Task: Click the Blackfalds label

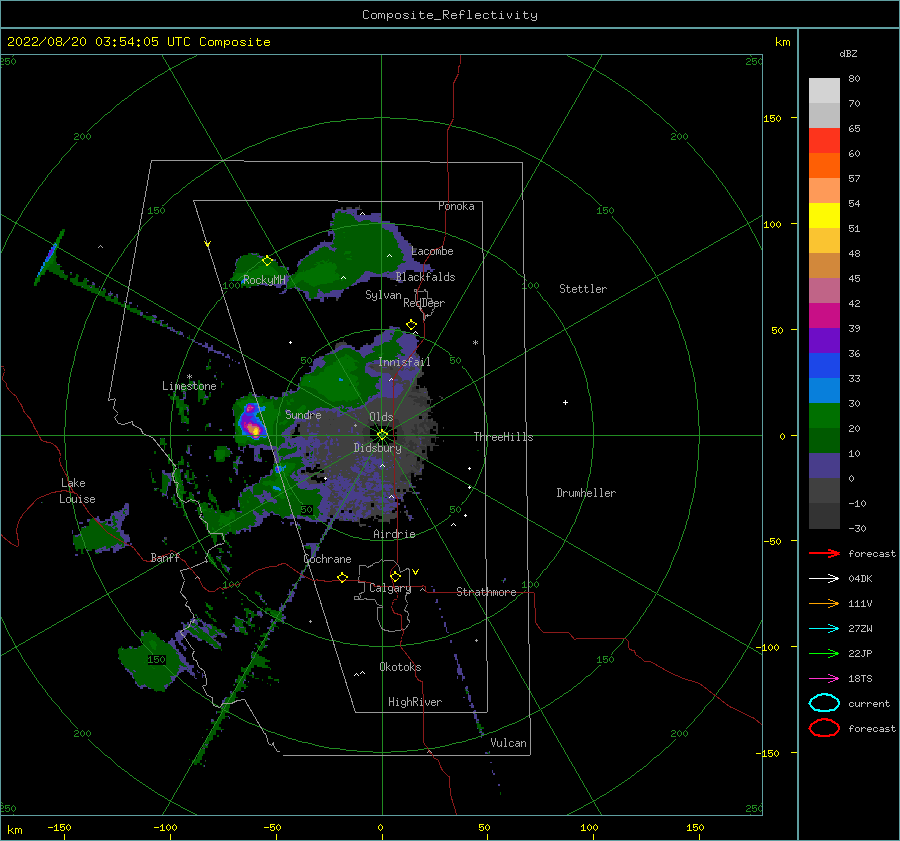Action: click(425, 277)
